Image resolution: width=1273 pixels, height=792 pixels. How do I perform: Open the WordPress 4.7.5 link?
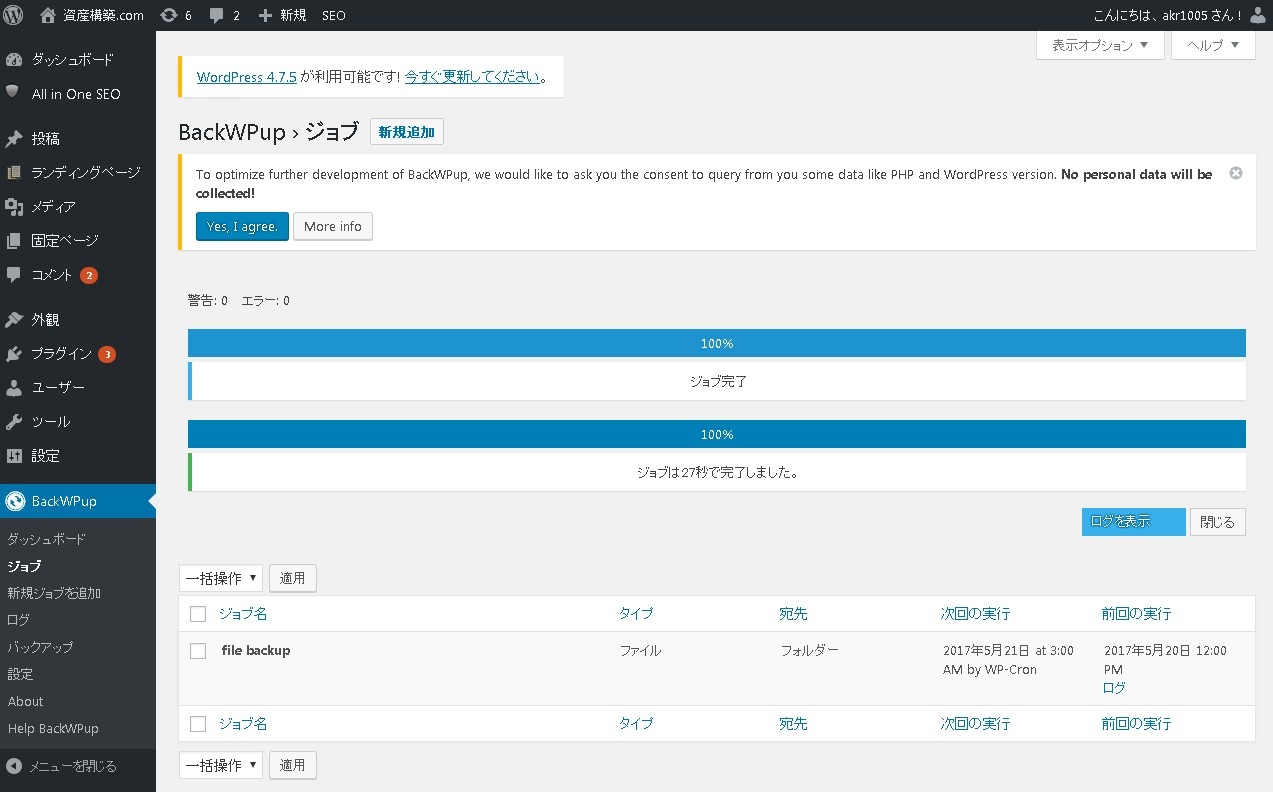[x=247, y=77]
